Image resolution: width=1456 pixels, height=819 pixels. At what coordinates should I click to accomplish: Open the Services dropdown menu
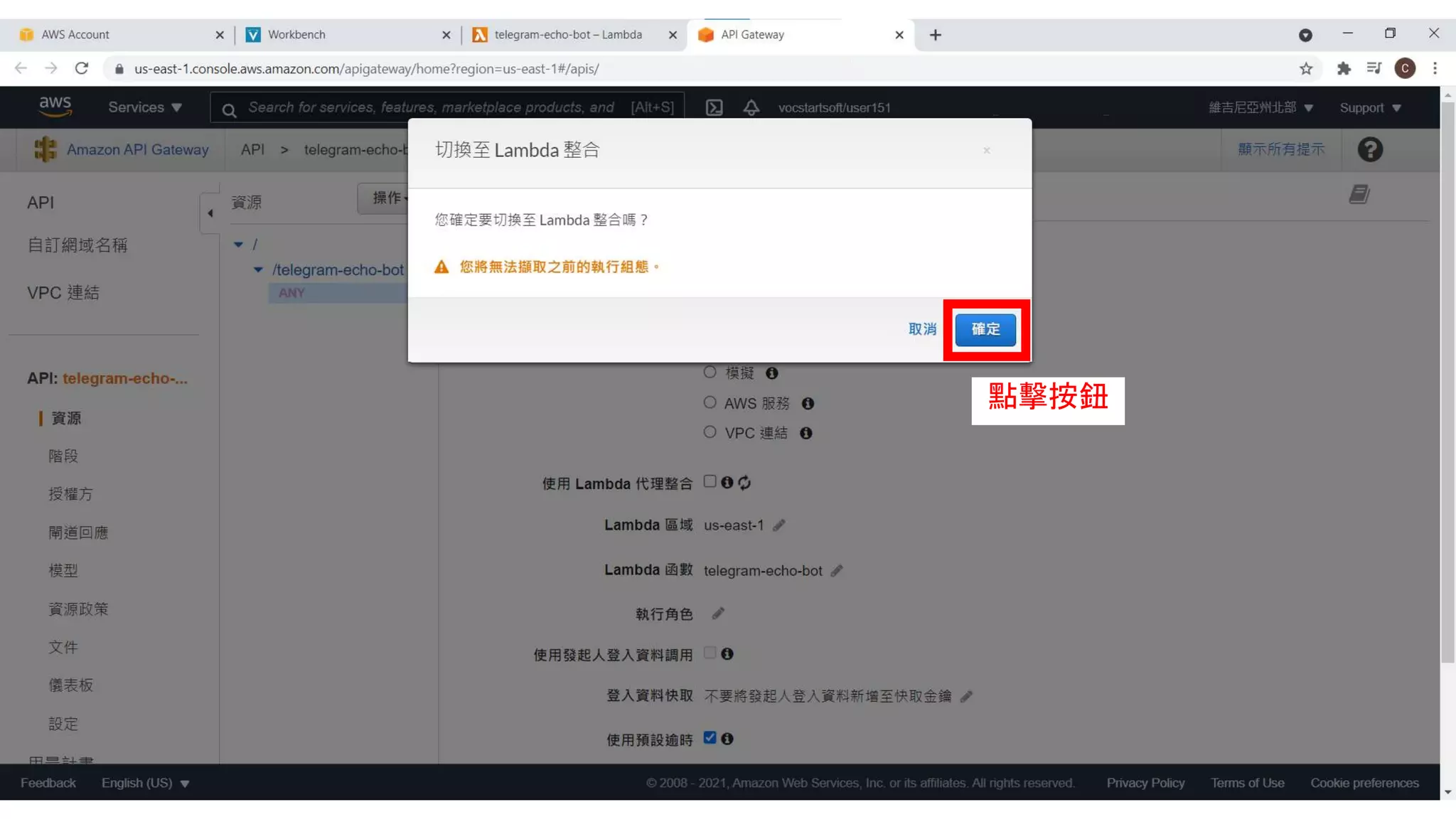145,107
